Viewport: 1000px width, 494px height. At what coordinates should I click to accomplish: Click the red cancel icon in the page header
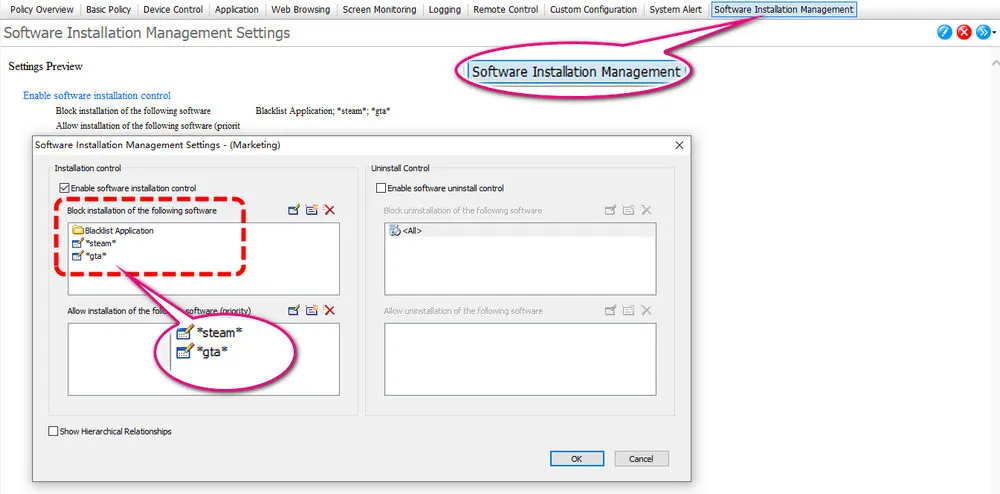coord(964,33)
